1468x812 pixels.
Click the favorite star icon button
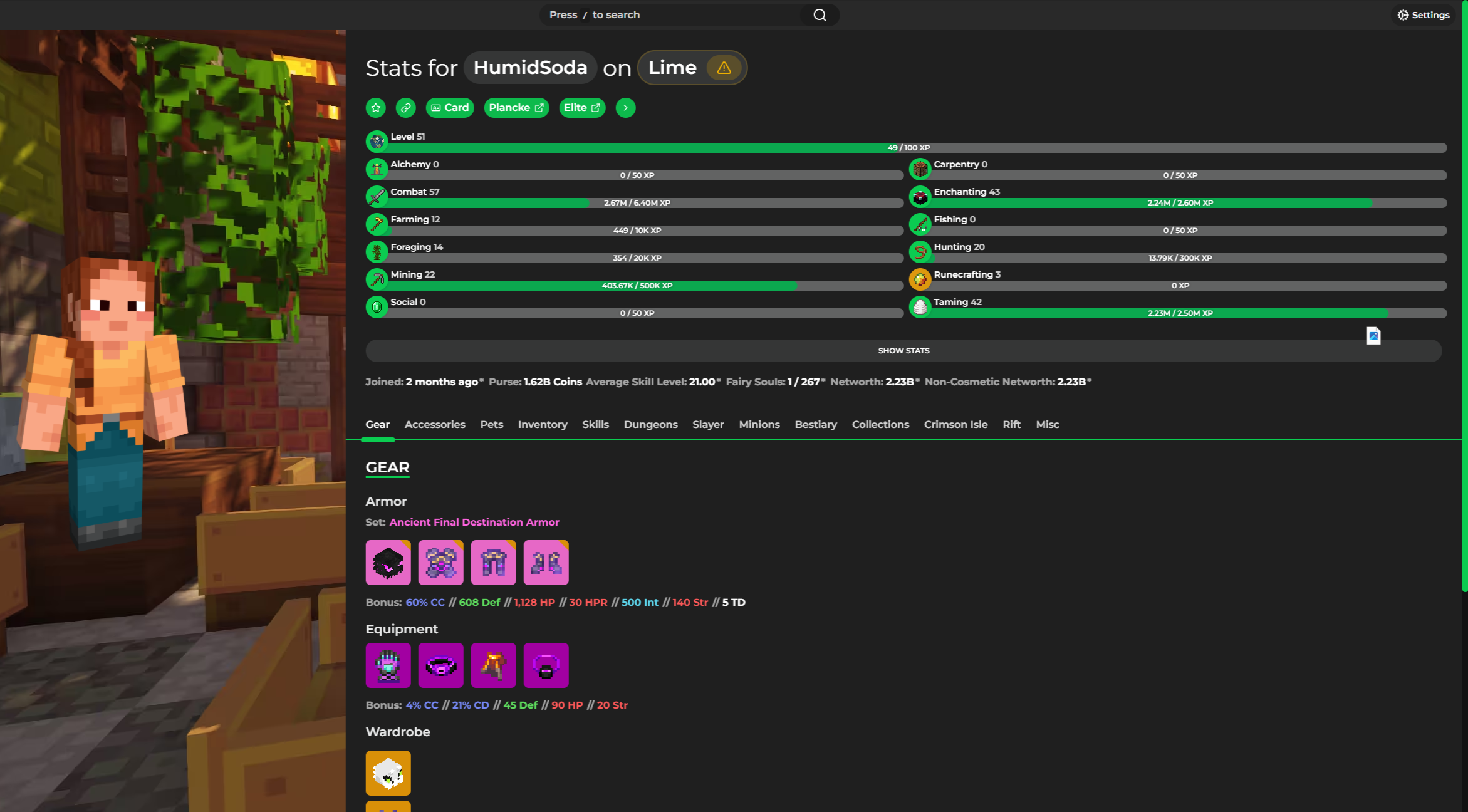375,108
